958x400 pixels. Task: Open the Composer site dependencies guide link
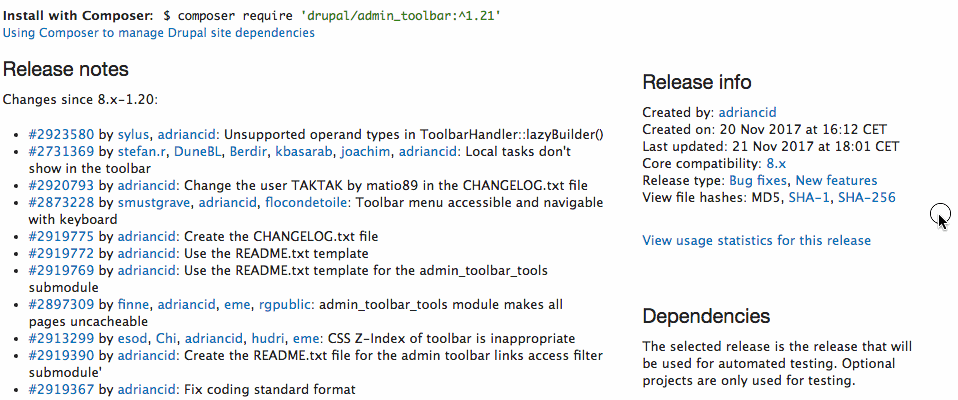158,33
